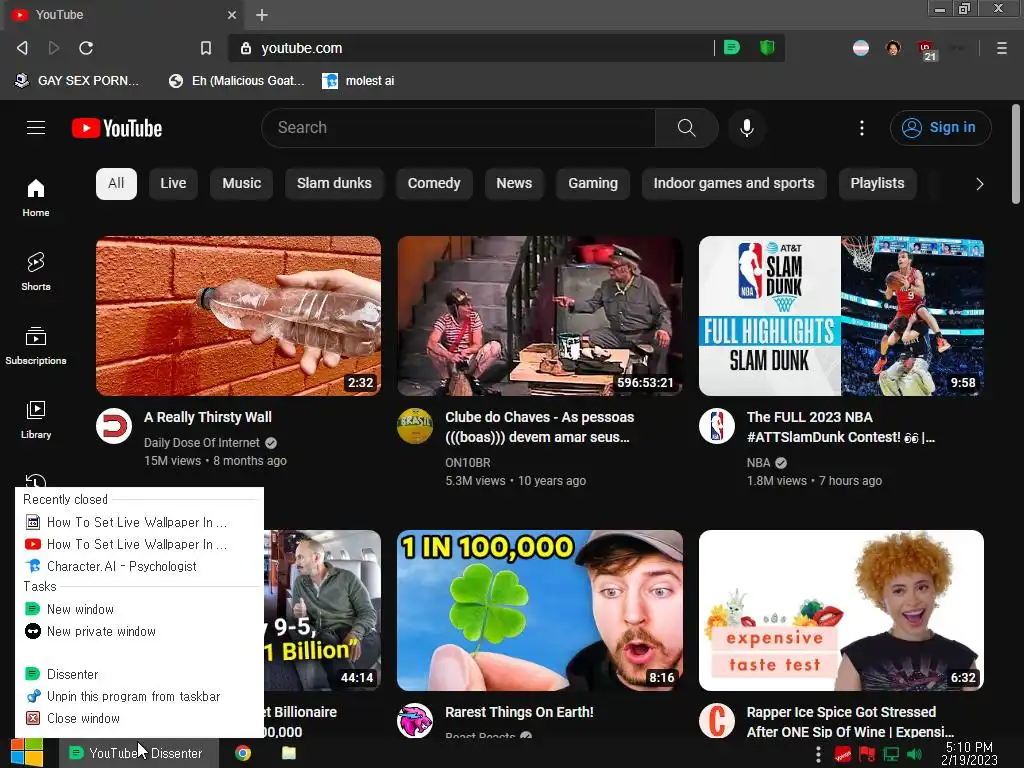Open recently closed Character.AI - Psychologist
The image size is (1024, 768).
[x=139, y=566]
